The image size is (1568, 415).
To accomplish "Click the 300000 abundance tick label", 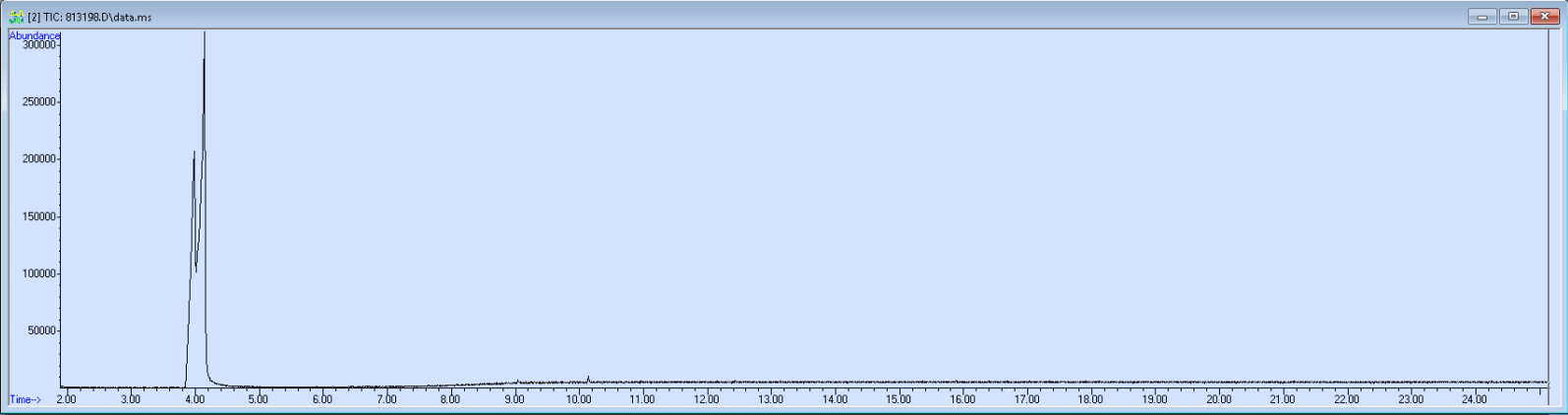I will coord(39,45).
